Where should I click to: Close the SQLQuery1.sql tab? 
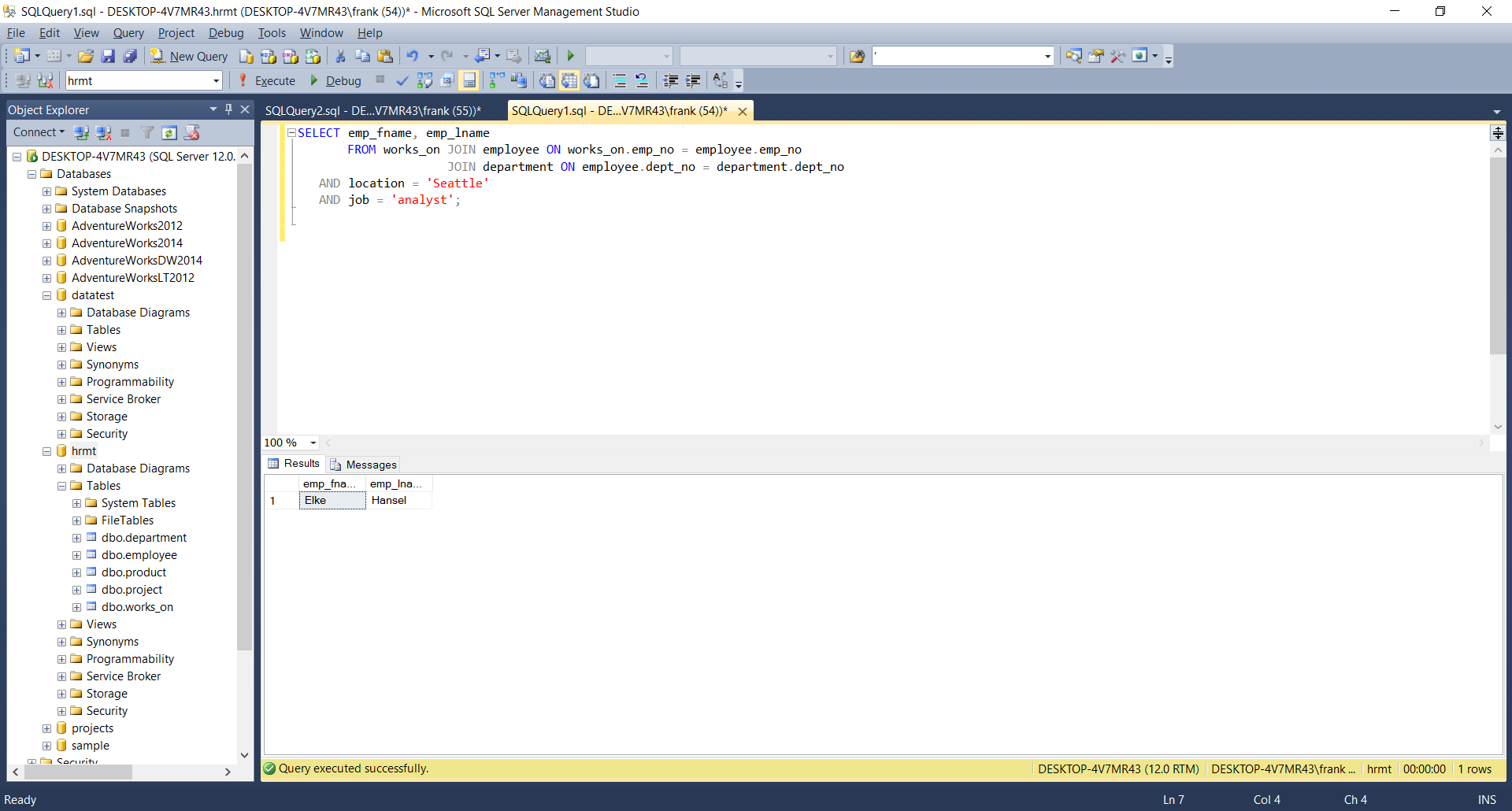pyautogui.click(x=742, y=111)
